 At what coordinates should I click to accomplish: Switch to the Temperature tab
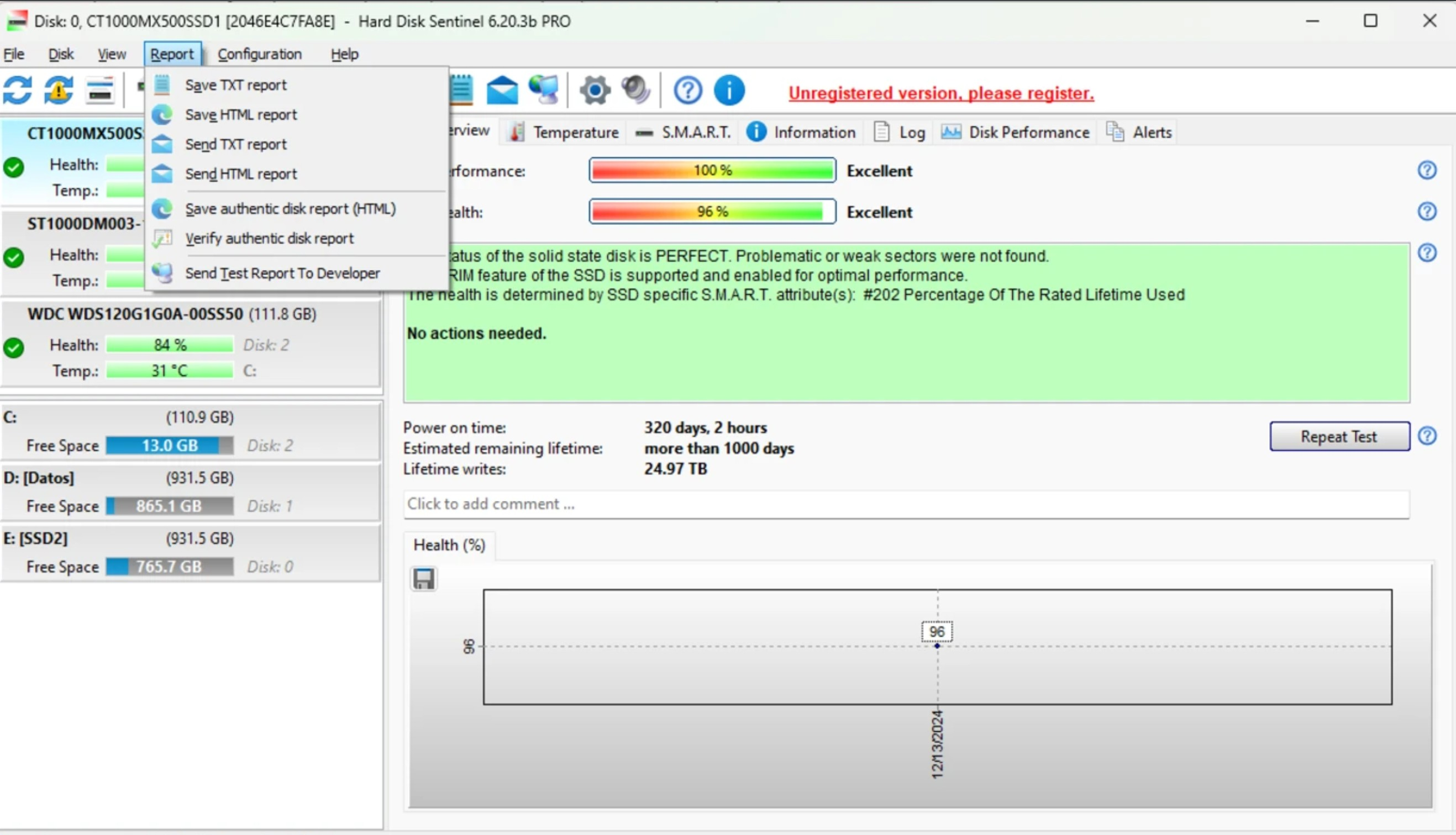565,133
